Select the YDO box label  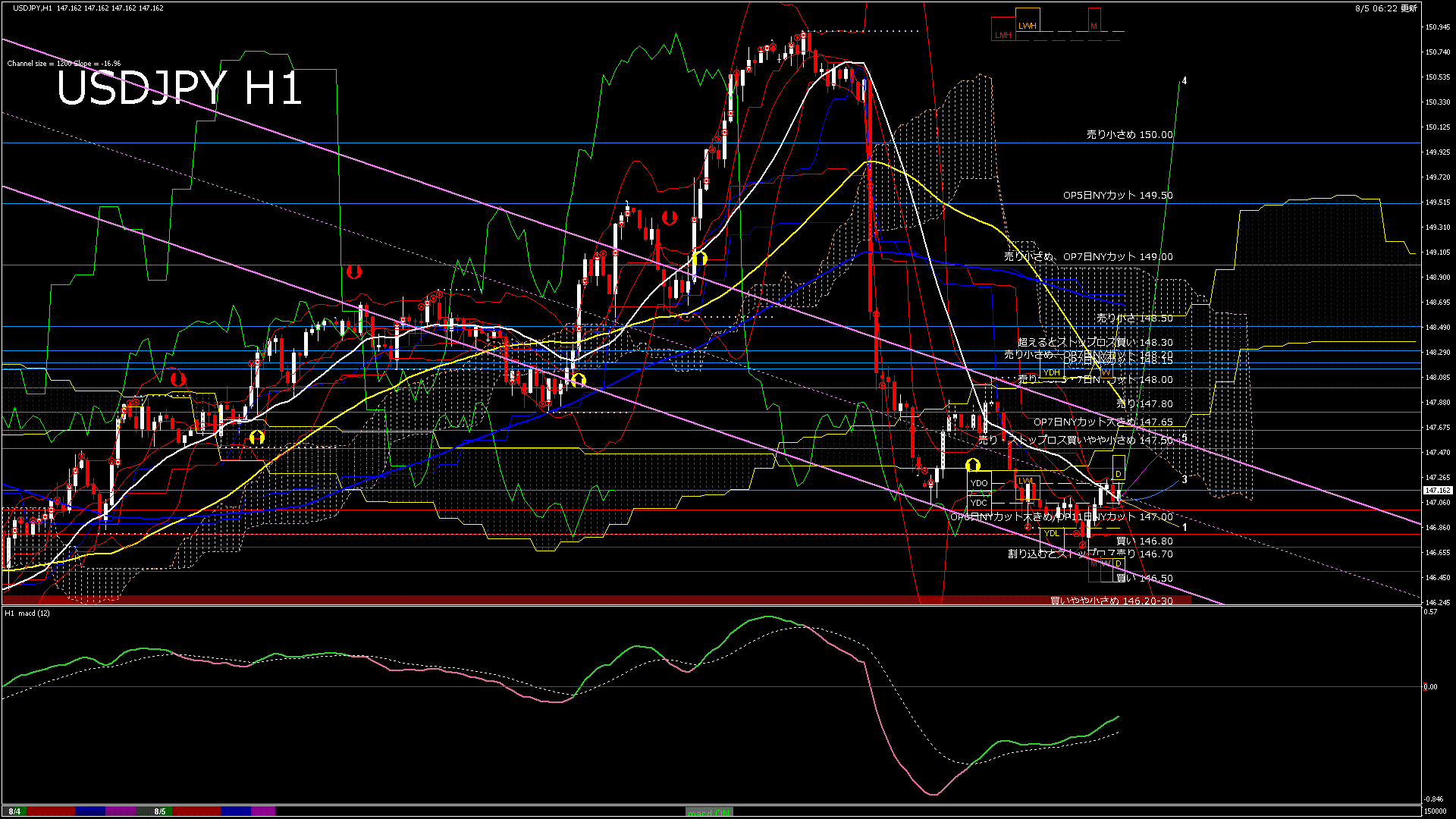pos(979,483)
